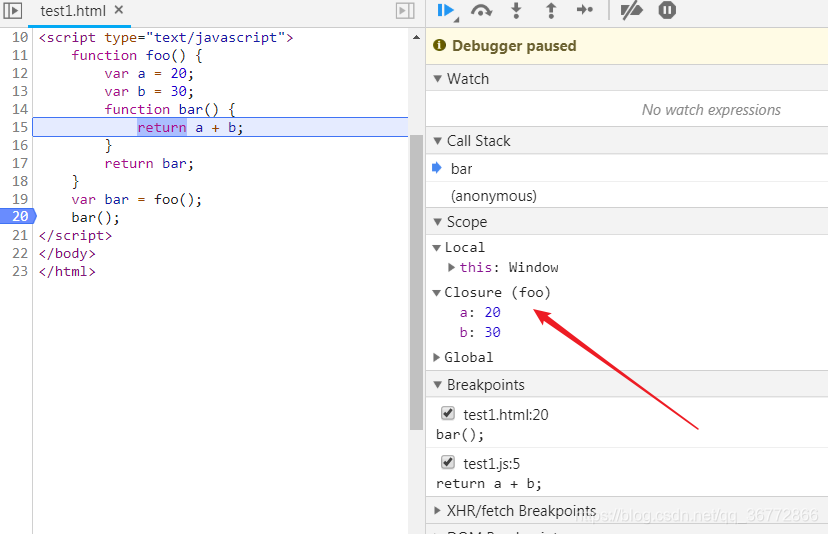Click 'var b = 30;' on line 13

(149, 91)
